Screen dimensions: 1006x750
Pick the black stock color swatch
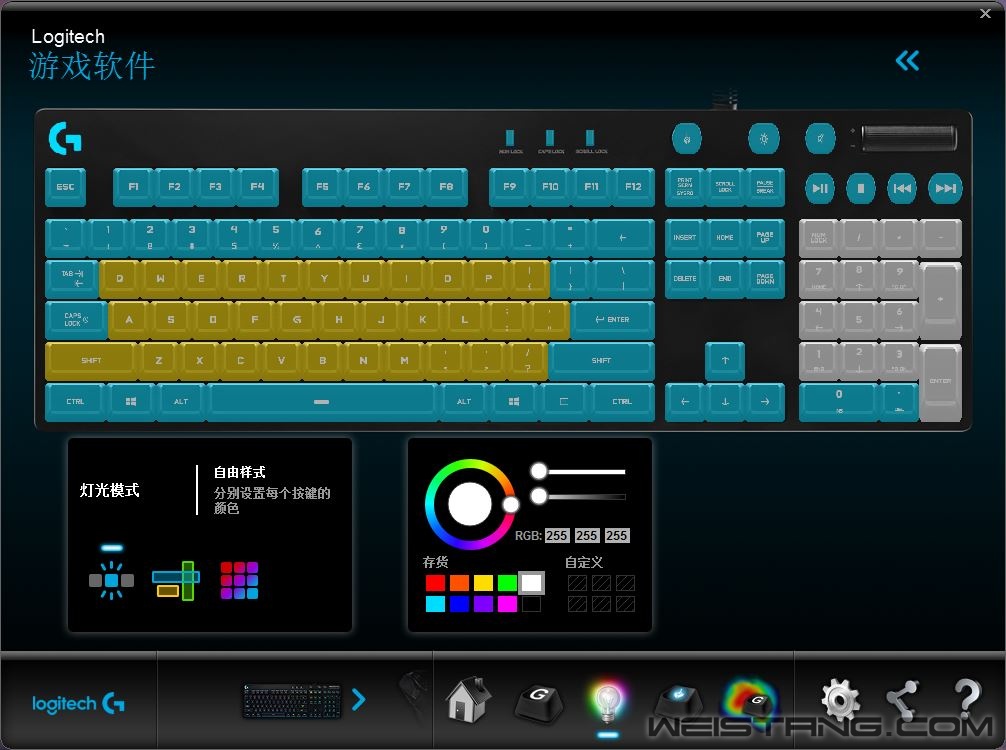(x=531, y=604)
